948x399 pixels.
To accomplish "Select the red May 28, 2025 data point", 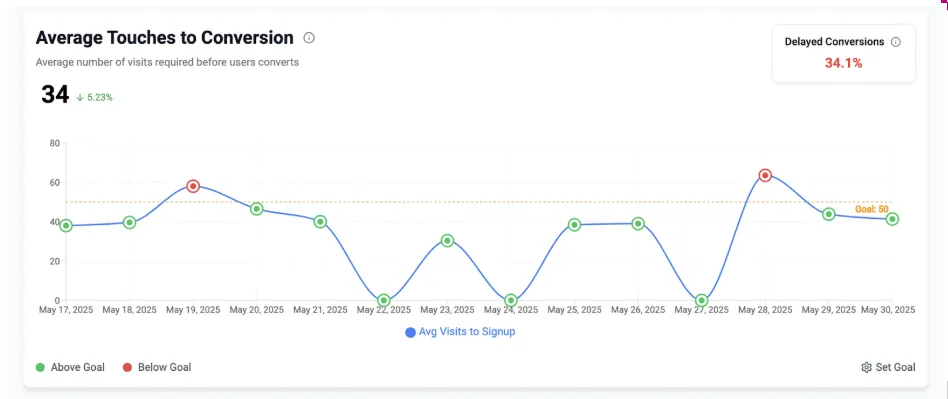I will tap(765, 175).
